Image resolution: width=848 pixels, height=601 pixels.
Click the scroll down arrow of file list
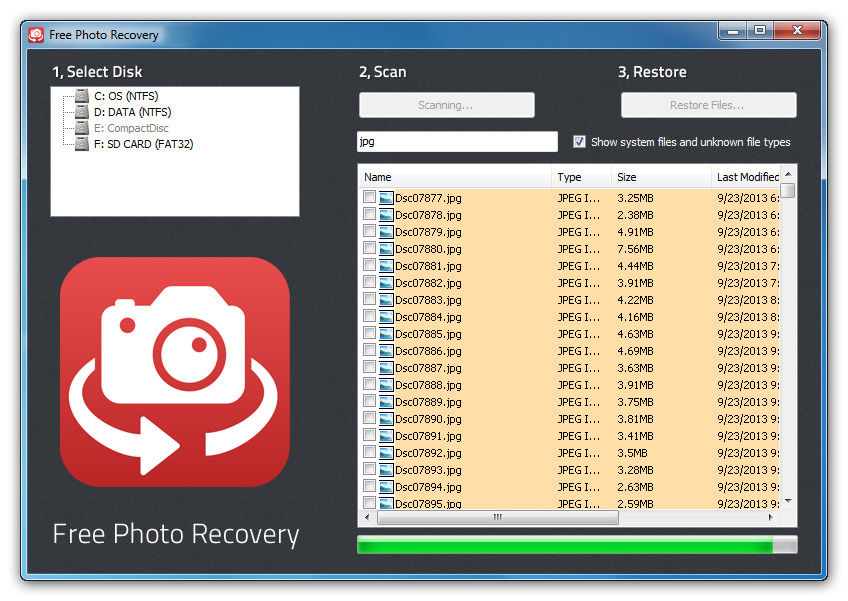(789, 501)
